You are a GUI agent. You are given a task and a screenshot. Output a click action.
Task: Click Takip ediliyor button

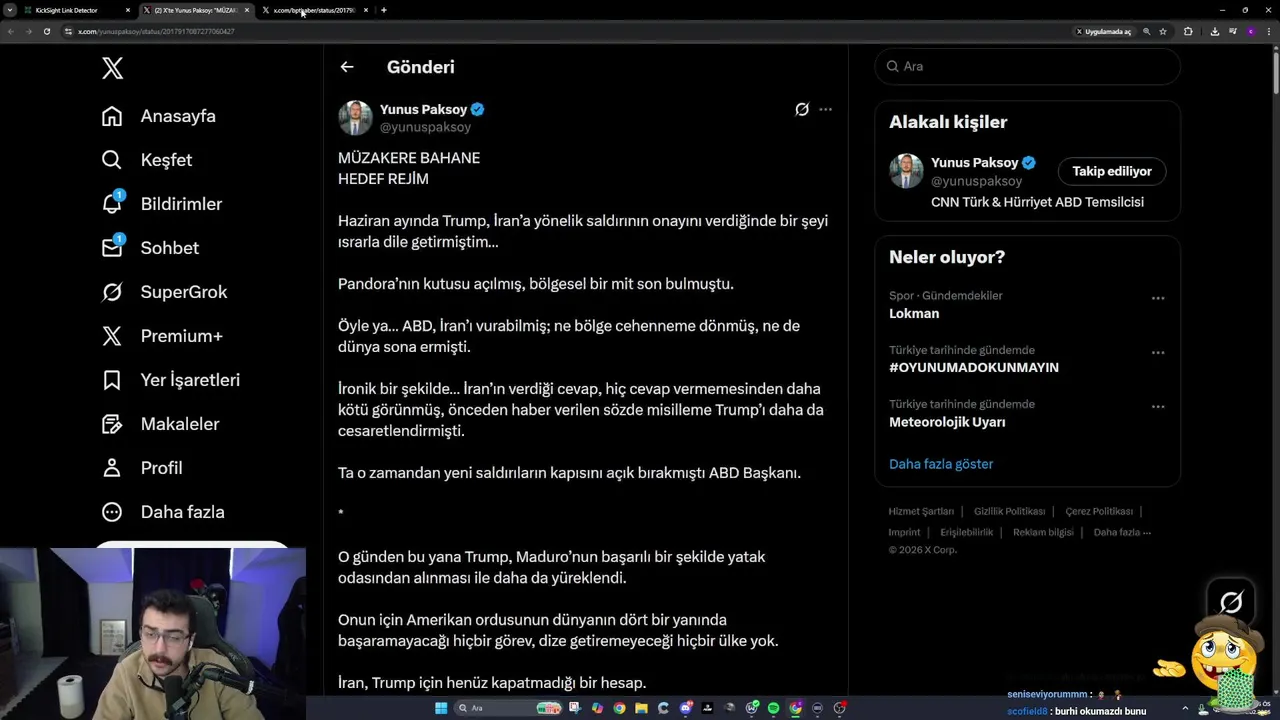pos(1112,171)
